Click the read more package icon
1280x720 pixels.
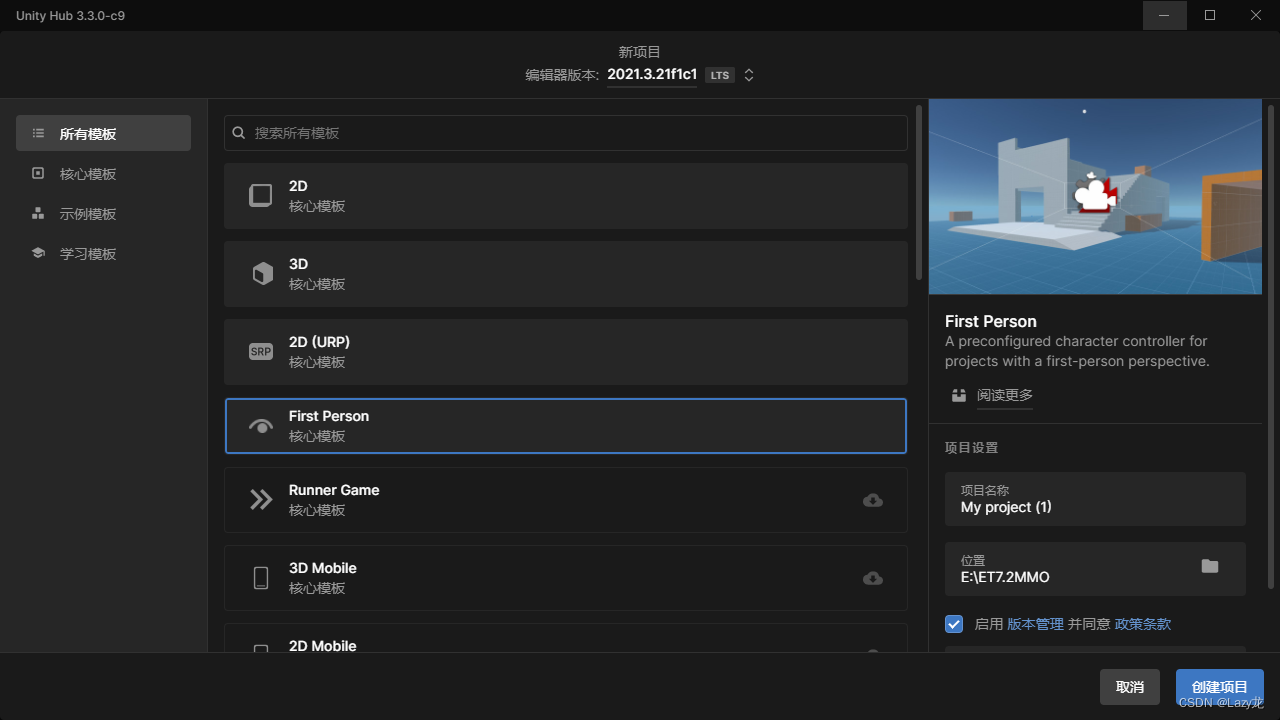click(959, 395)
